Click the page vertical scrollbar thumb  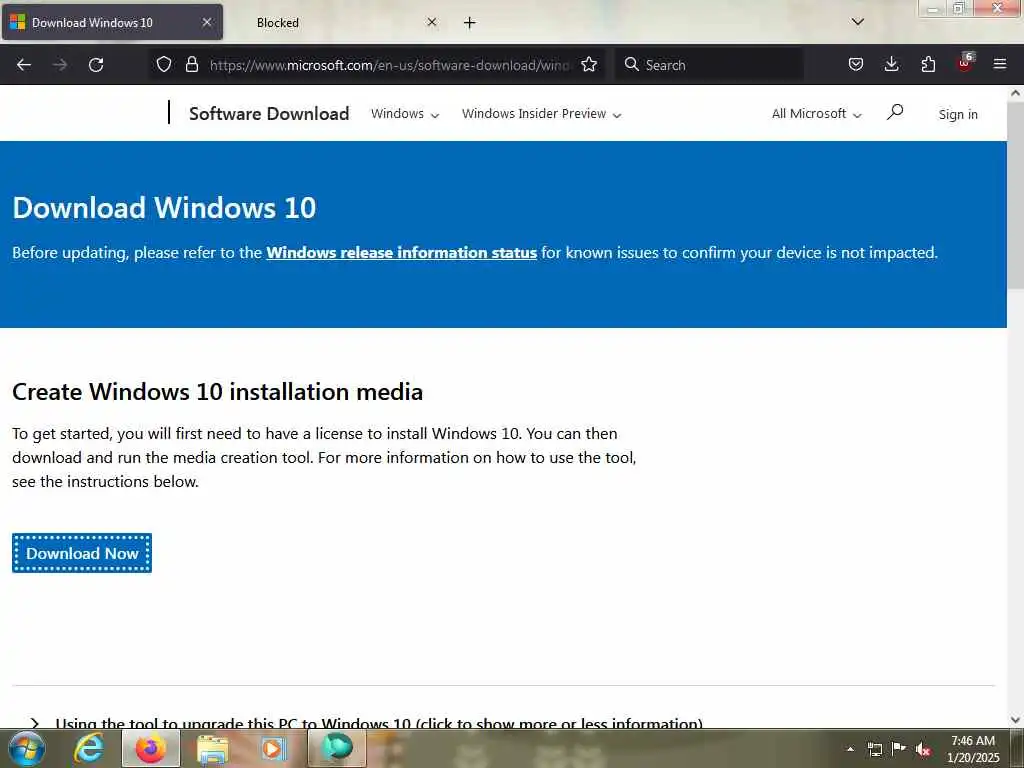pos(1016,195)
